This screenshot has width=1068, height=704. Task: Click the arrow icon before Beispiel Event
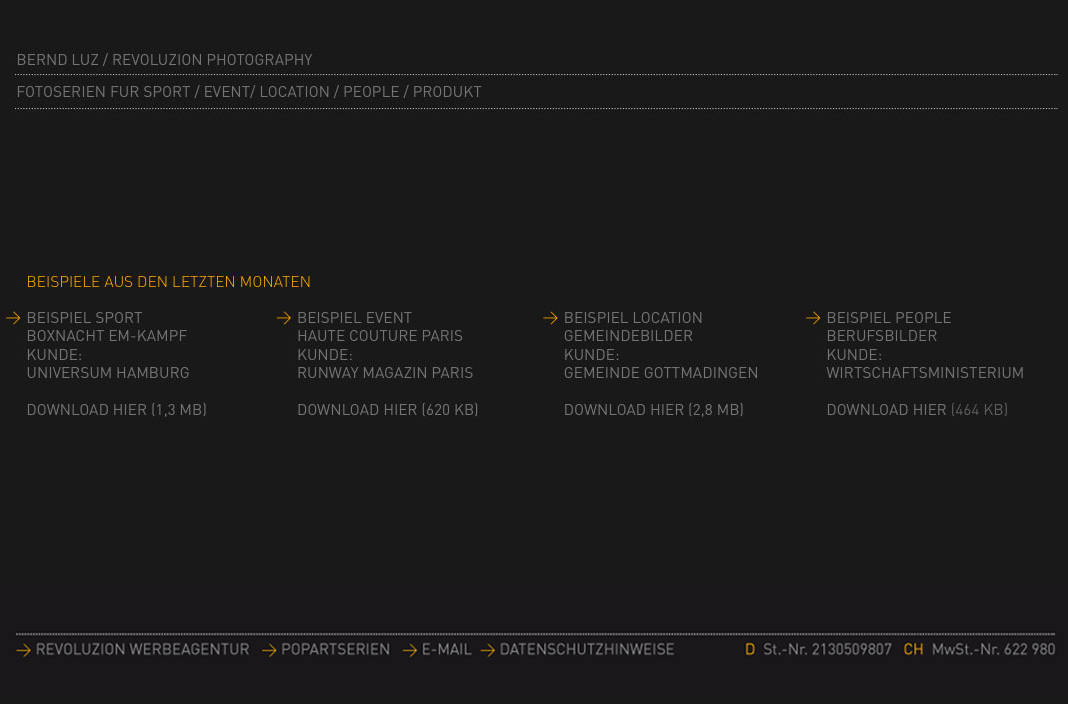click(284, 319)
